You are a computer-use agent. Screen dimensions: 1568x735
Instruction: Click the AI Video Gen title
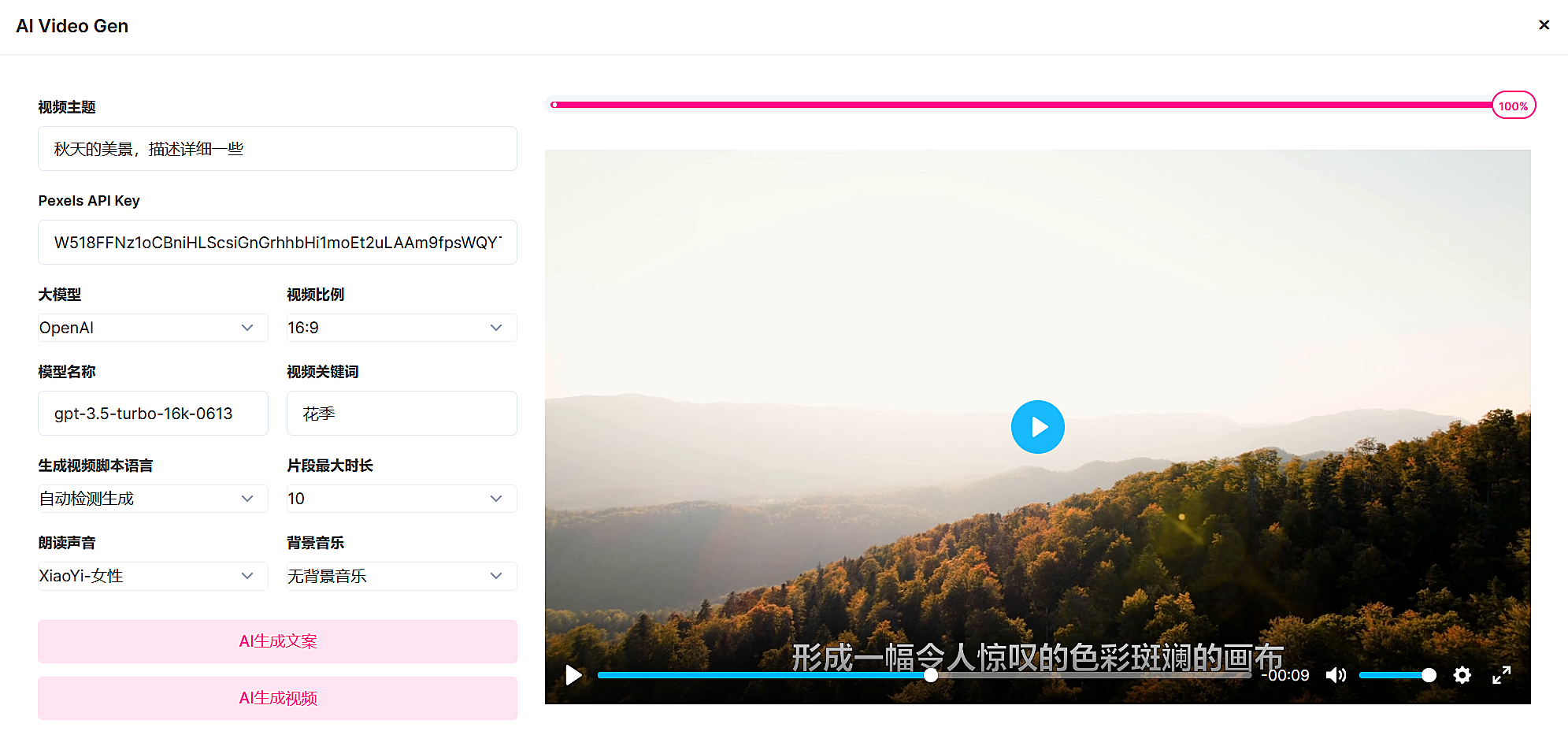pyautogui.click(x=72, y=26)
